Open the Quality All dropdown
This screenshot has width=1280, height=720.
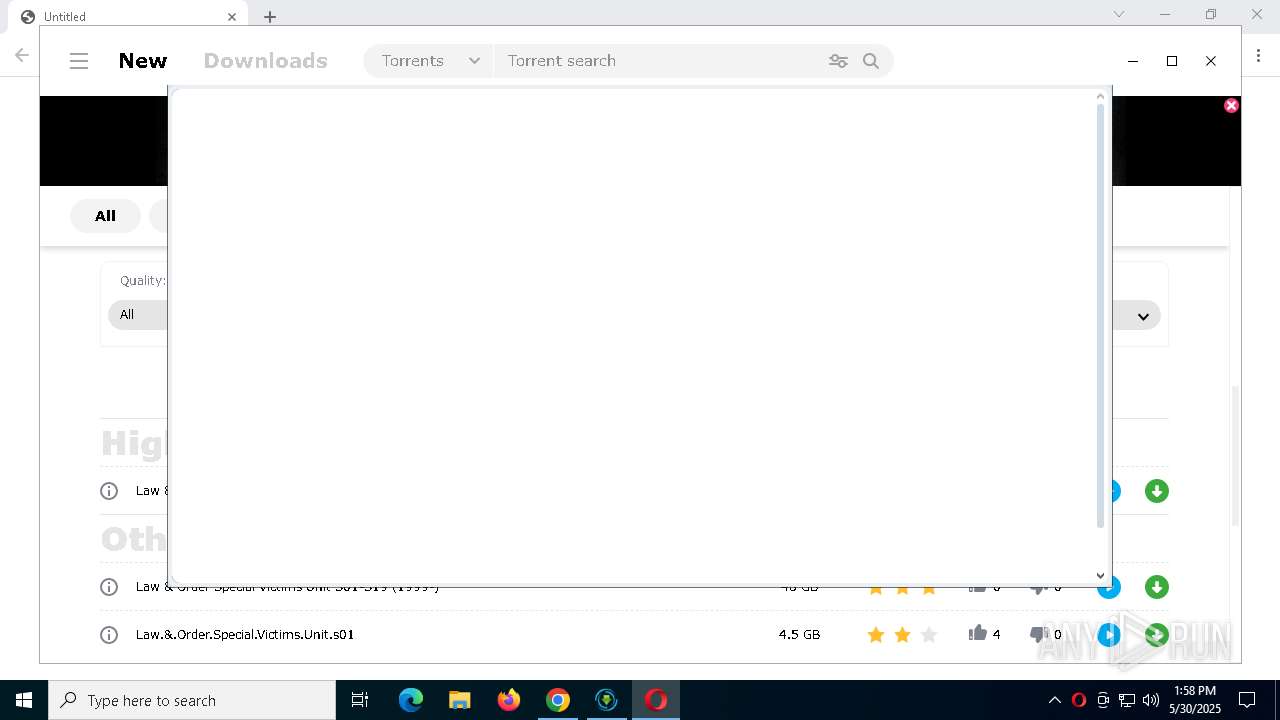click(136, 314)
